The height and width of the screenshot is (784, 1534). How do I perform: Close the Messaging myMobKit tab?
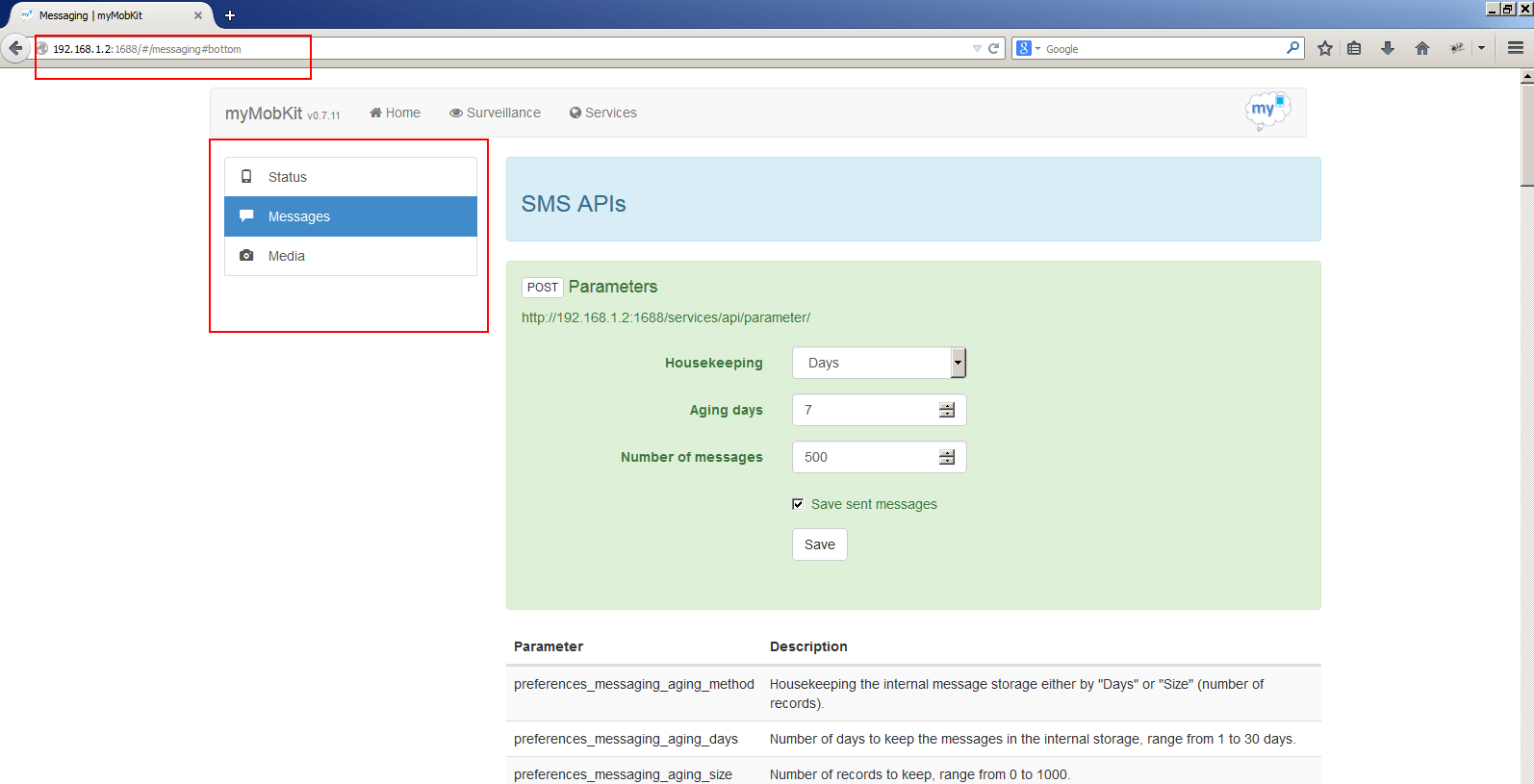pyautogui.click(x=198, y=15)
